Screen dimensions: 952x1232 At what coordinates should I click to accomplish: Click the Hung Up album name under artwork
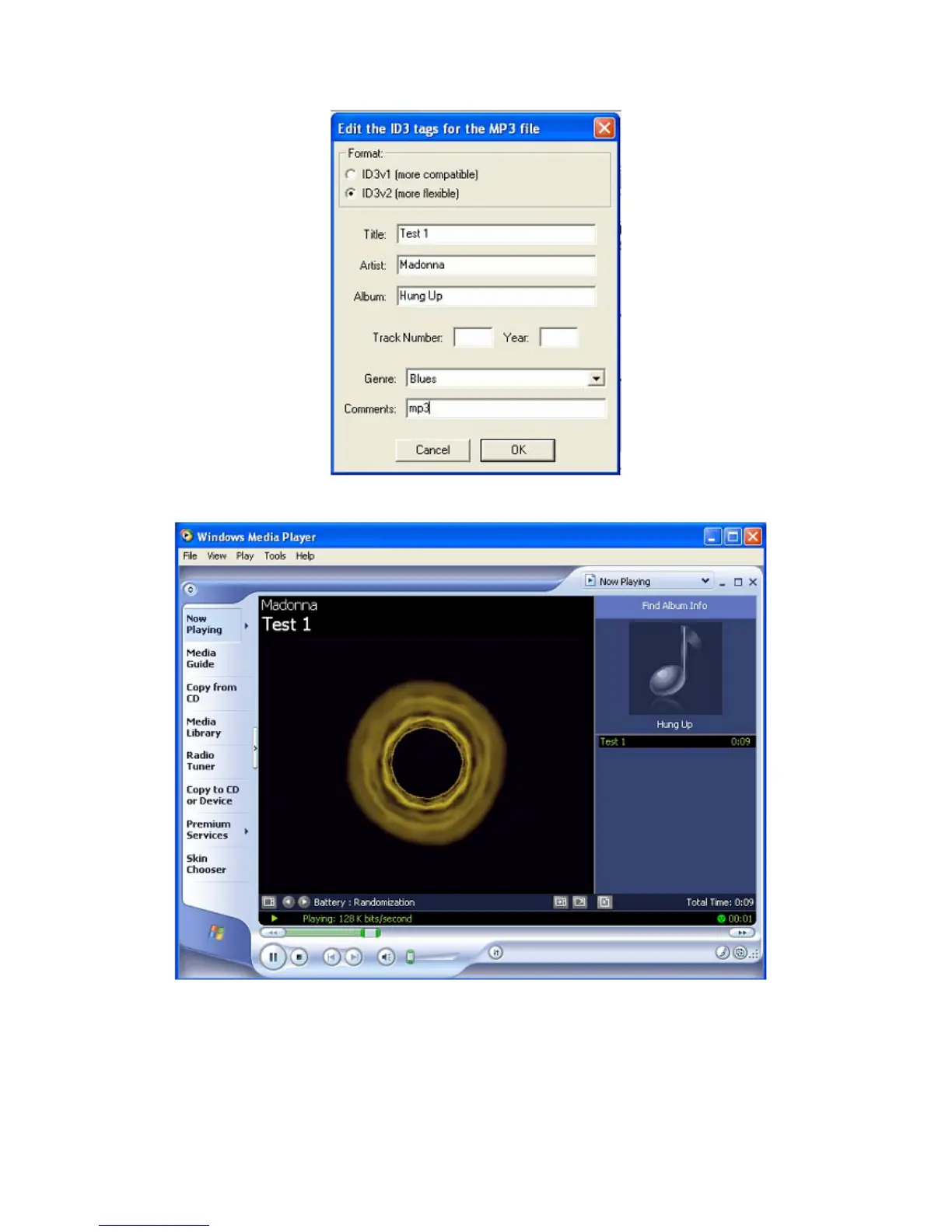click(x=674, y=724)
